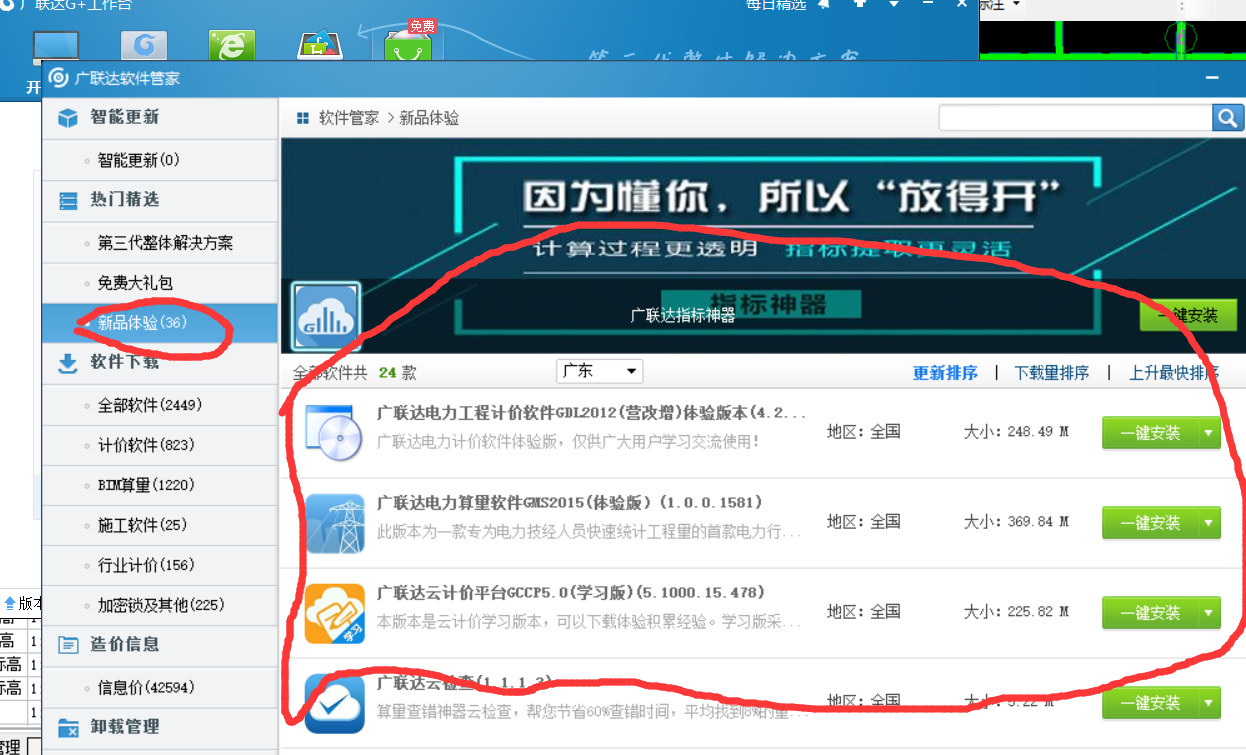
Task: Click the 大小: 248.49 M text
Action: coord(1016,432)
